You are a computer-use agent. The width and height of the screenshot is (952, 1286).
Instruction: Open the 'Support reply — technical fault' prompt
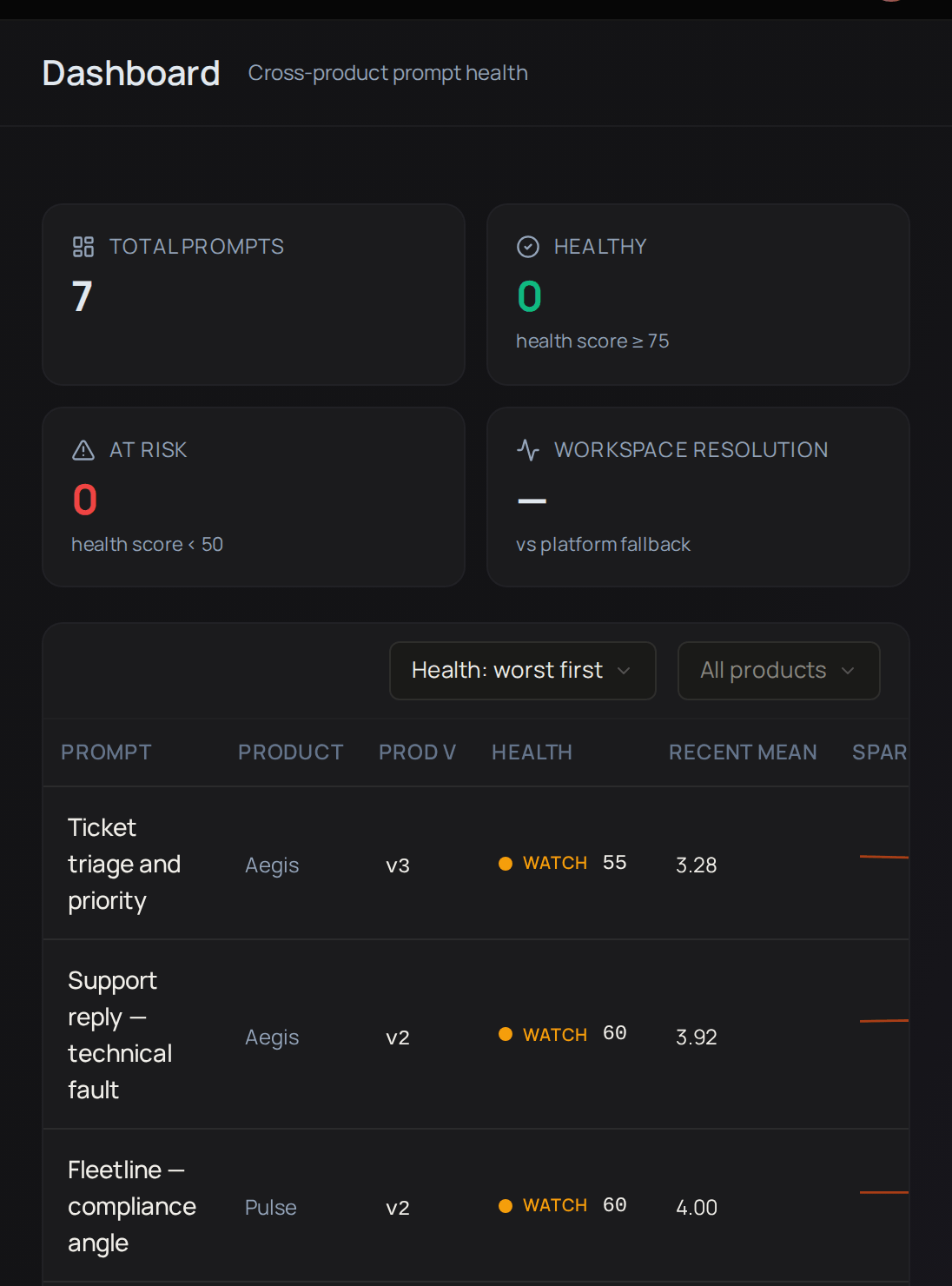click(x=120, y=1035)
